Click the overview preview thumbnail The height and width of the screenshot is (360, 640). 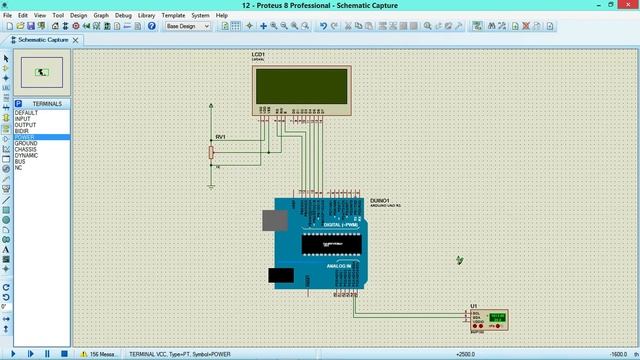42,73
